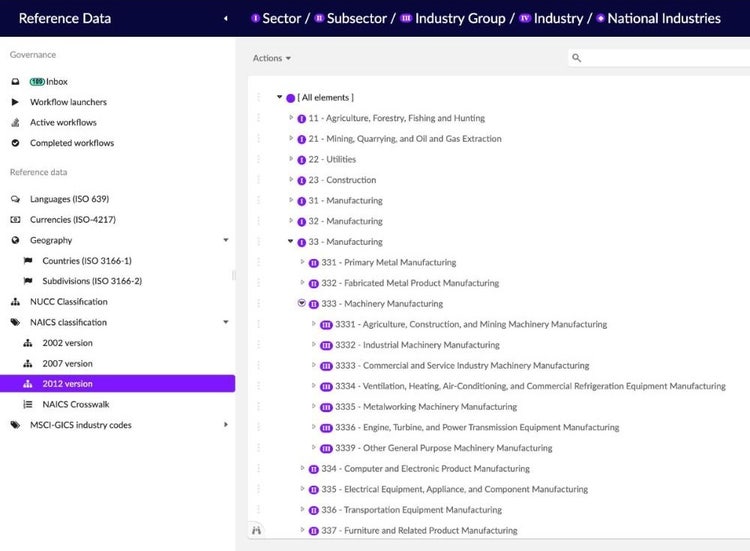Click the binoculars icon at bottom
This screenshot has width=750, height=551.
pyautogui.click(x=257, y=530)
